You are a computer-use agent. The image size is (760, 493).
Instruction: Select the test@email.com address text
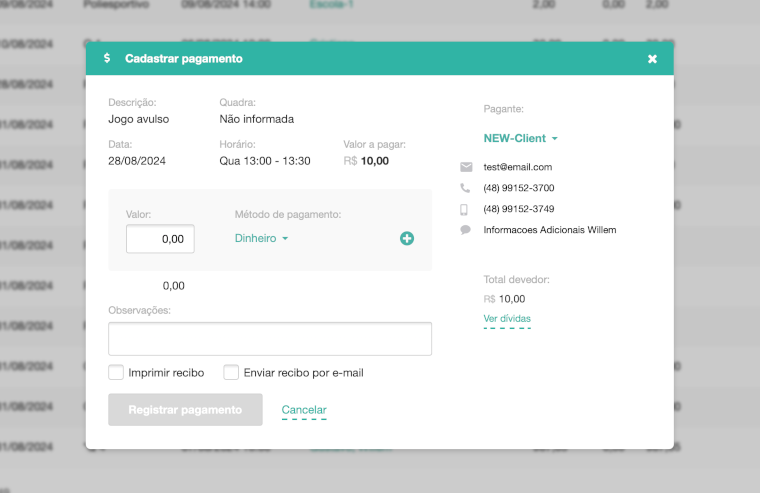pyautogui.click(x=517, y=167)
